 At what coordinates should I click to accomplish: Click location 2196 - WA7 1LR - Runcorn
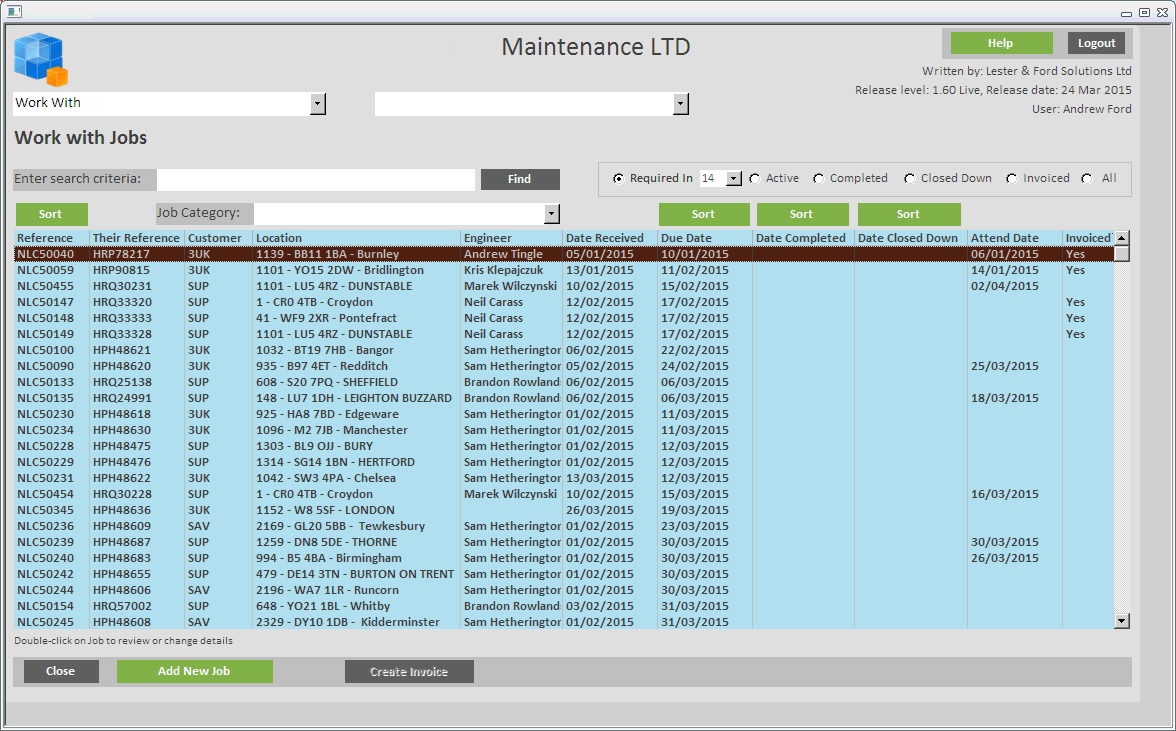pyautogui.click(x=327, y=590)
